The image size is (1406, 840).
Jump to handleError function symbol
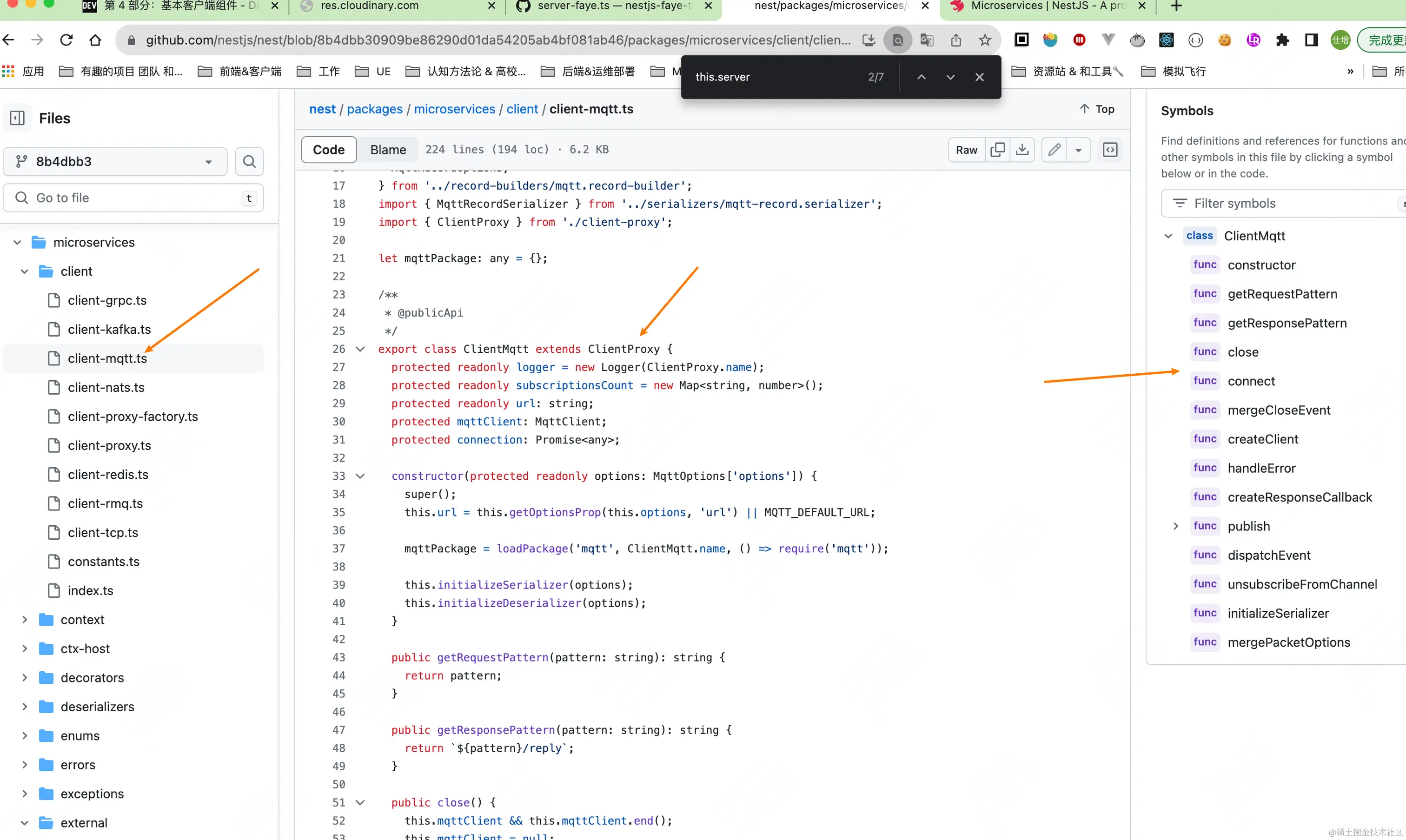pyautogui.click(x=1262, y=468)
